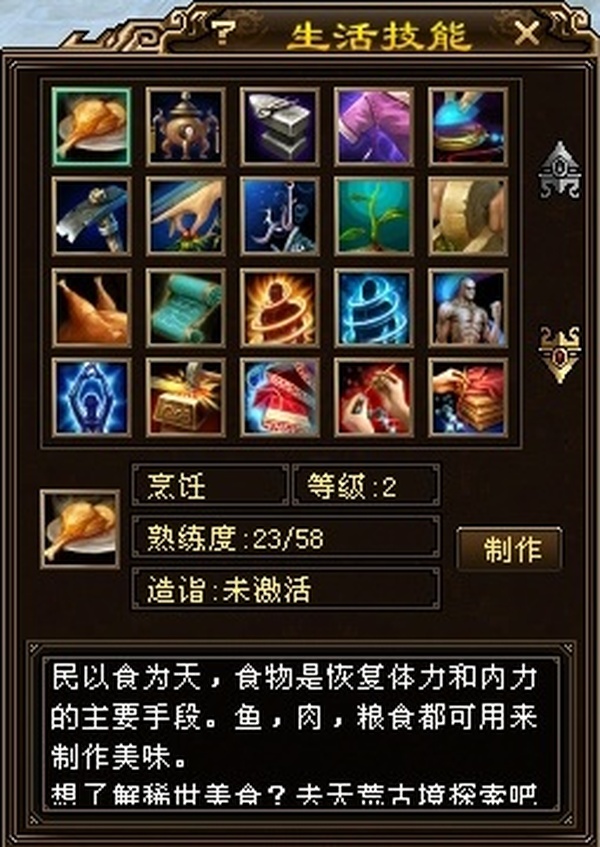The image size is (600, 847).
Task: Select the blue swirling aura skill icon
Action: click(x=374, y=308)
